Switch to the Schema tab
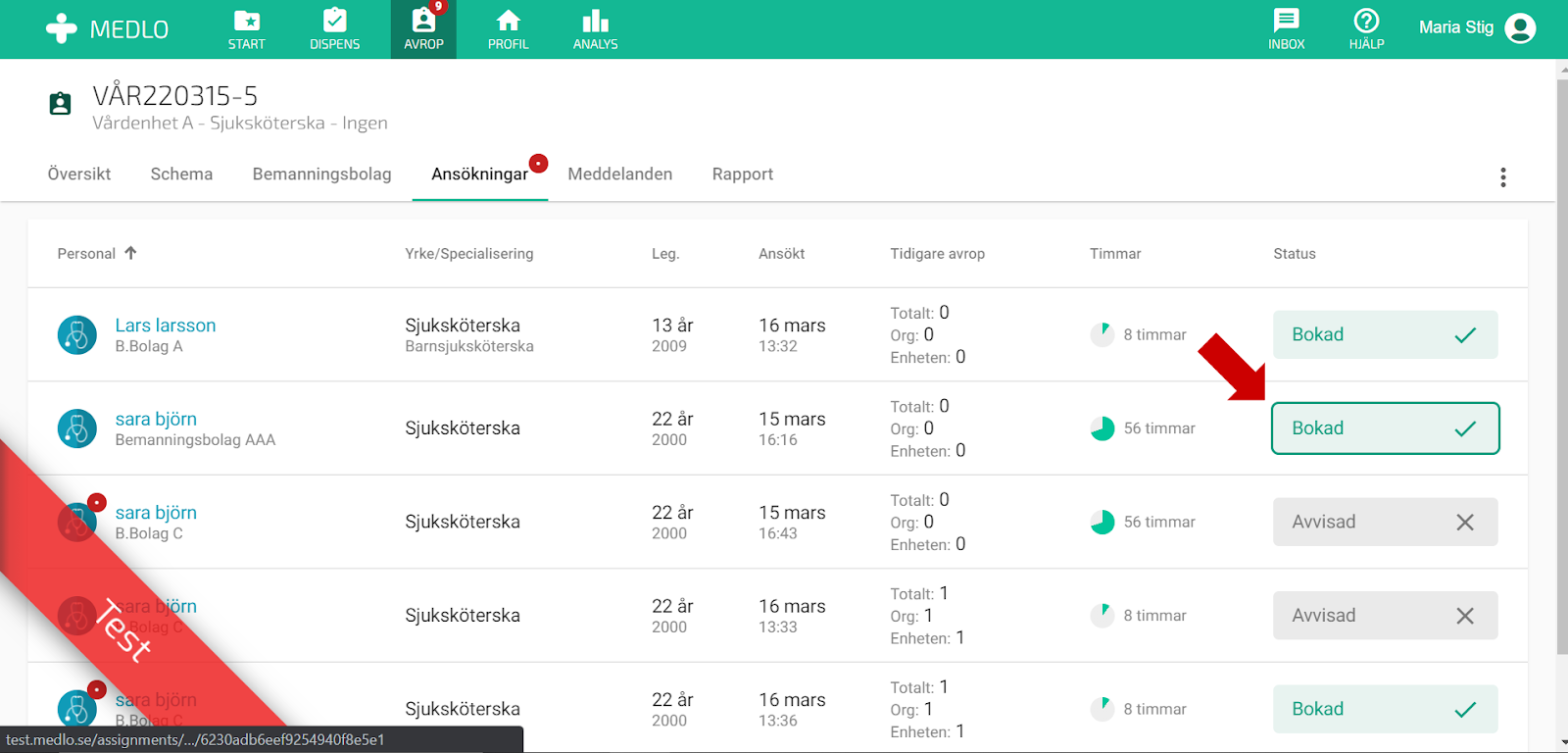This screenshot has height=753, width=1568. pos(181,174)
